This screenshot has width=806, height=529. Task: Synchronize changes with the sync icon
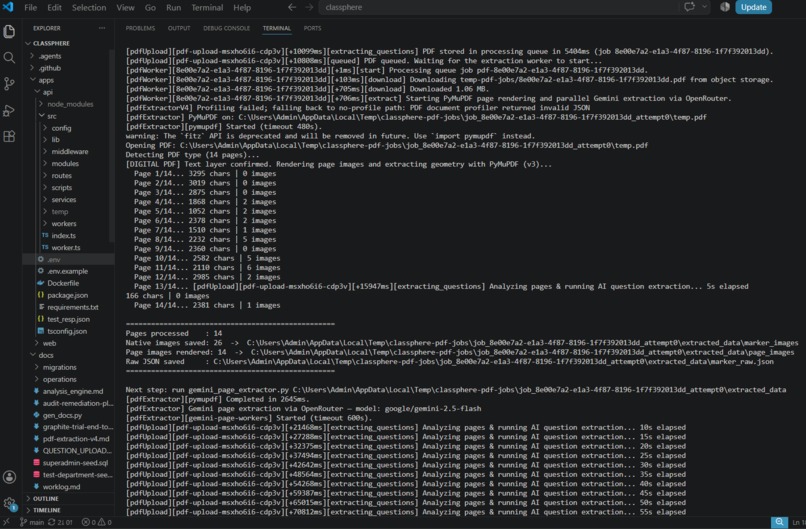tap(60, 522)
